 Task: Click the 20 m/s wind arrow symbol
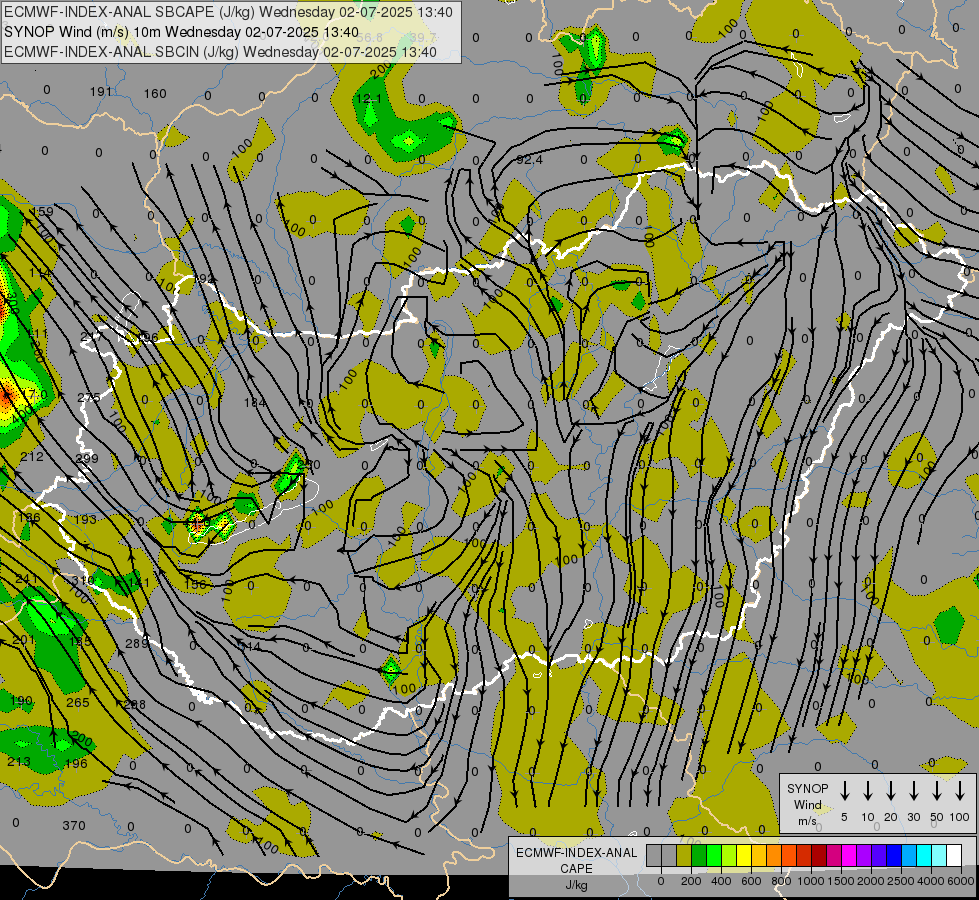pos(891,791)
